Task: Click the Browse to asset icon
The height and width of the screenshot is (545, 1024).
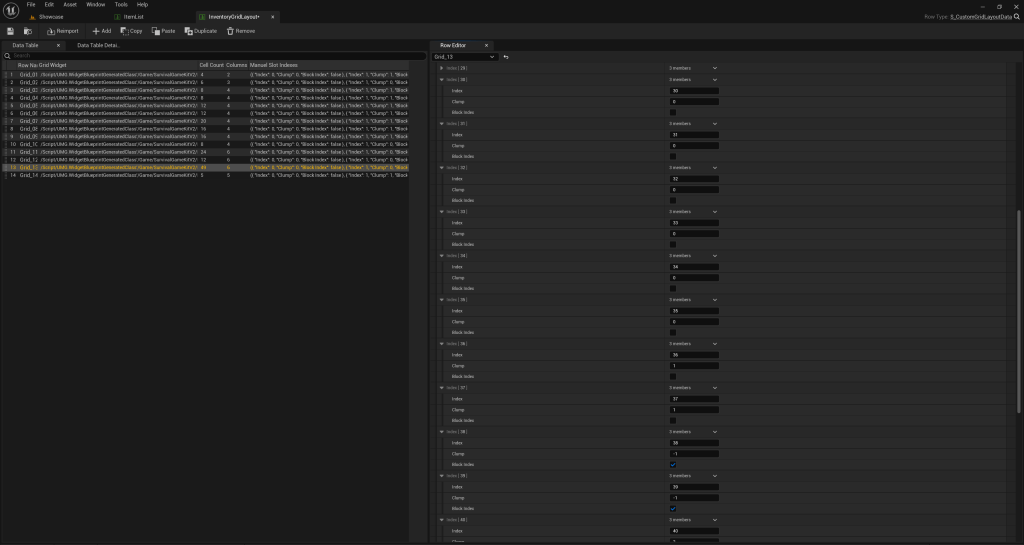Action: [x=28, y=31]
